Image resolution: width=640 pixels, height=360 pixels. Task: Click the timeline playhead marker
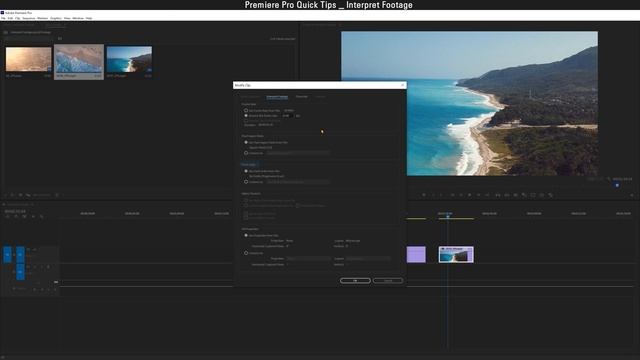[447, 216]
